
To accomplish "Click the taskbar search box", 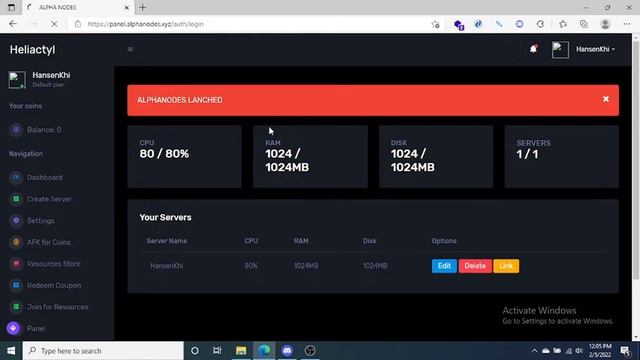I will [103, 351].
